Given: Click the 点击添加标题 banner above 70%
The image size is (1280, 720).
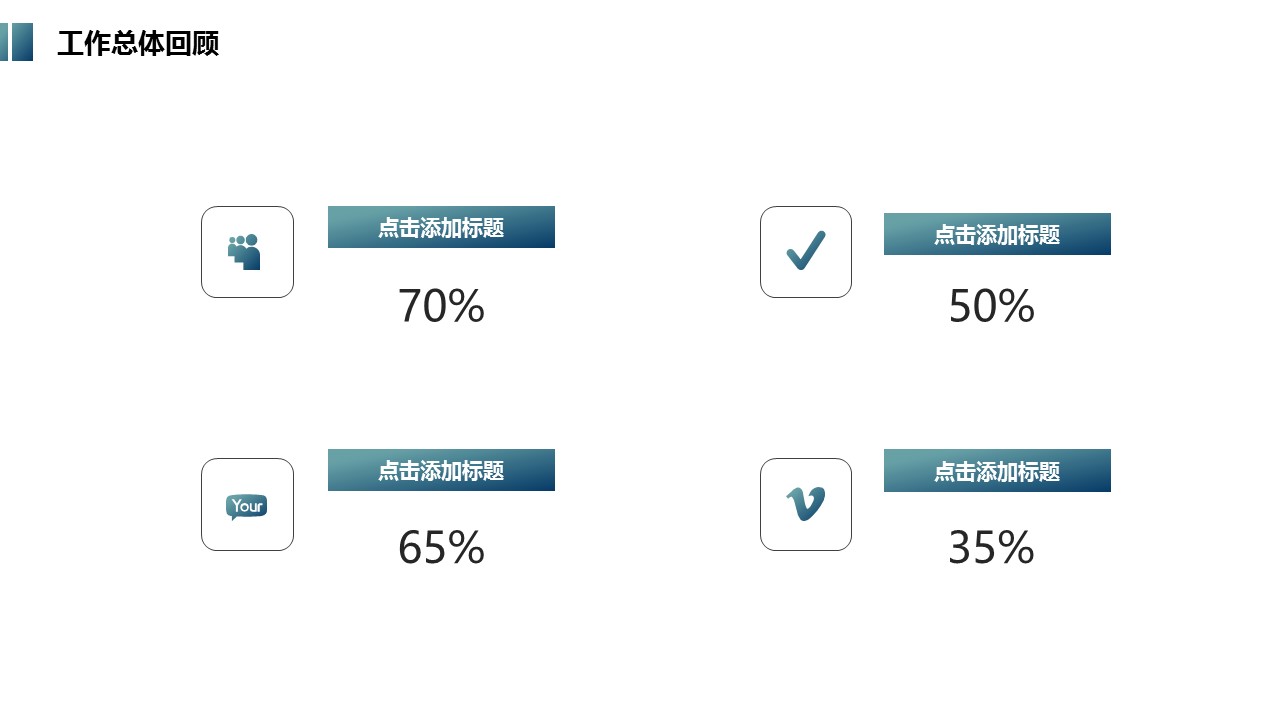Looking at the screenshot, I should 441,227.
